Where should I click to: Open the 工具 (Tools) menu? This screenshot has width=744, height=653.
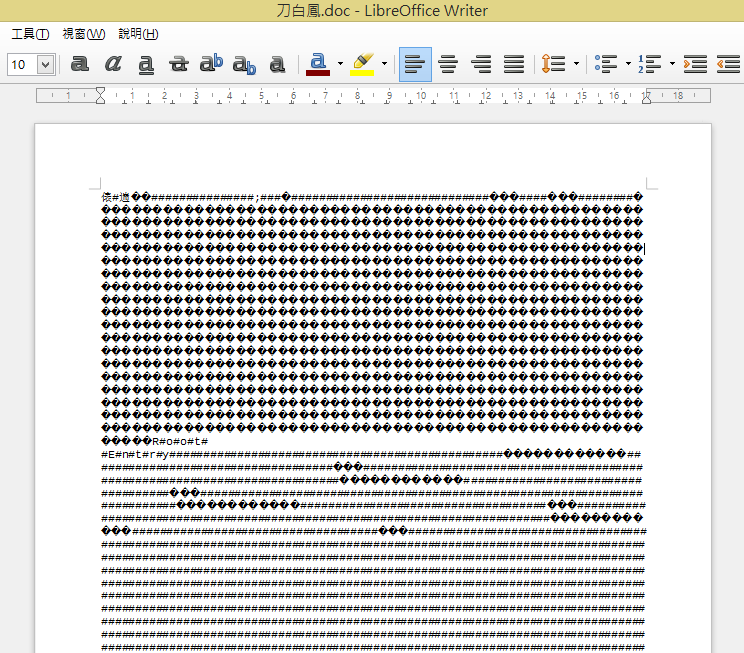(x=30, y=34)
